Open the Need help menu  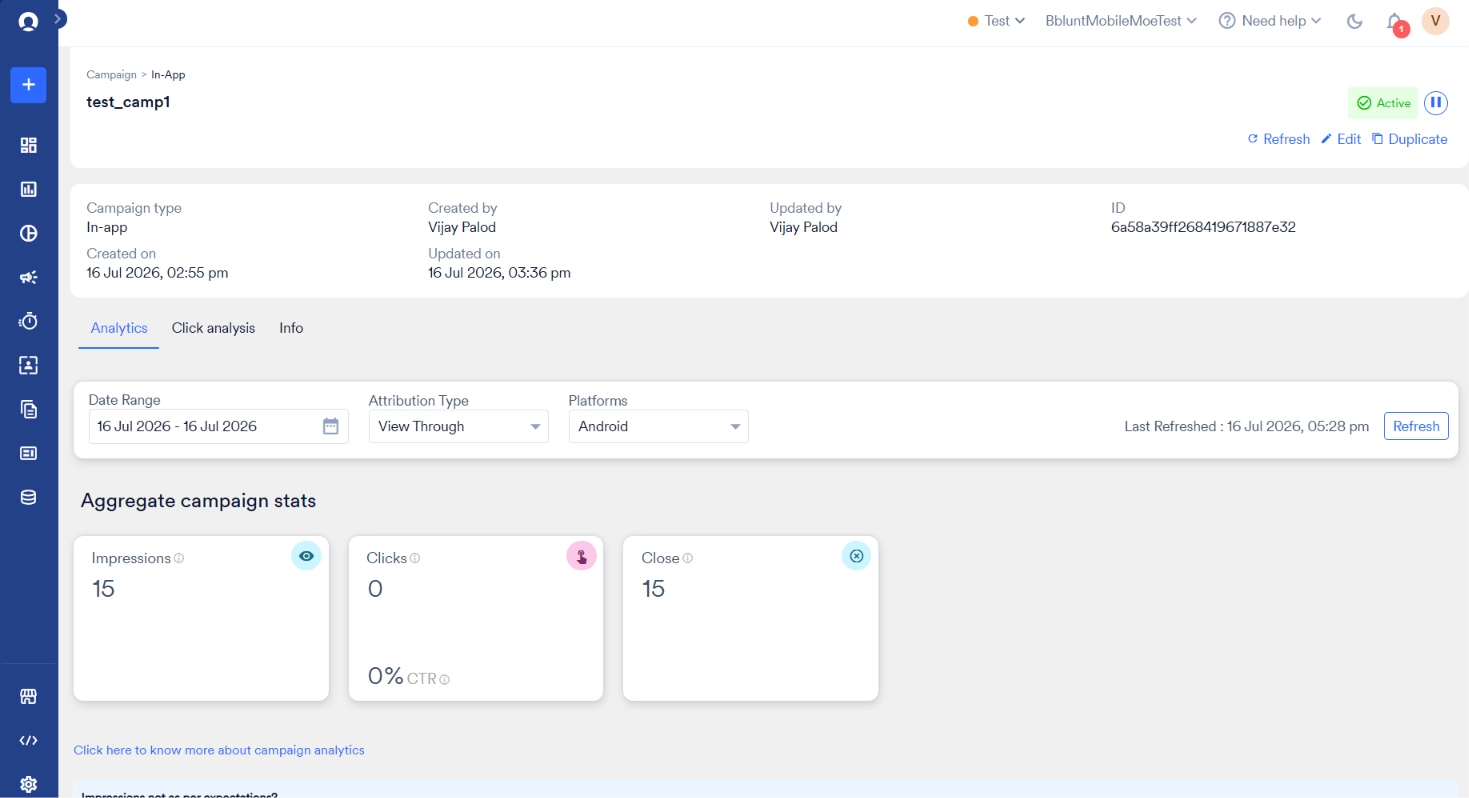[x=1270, y=21]
